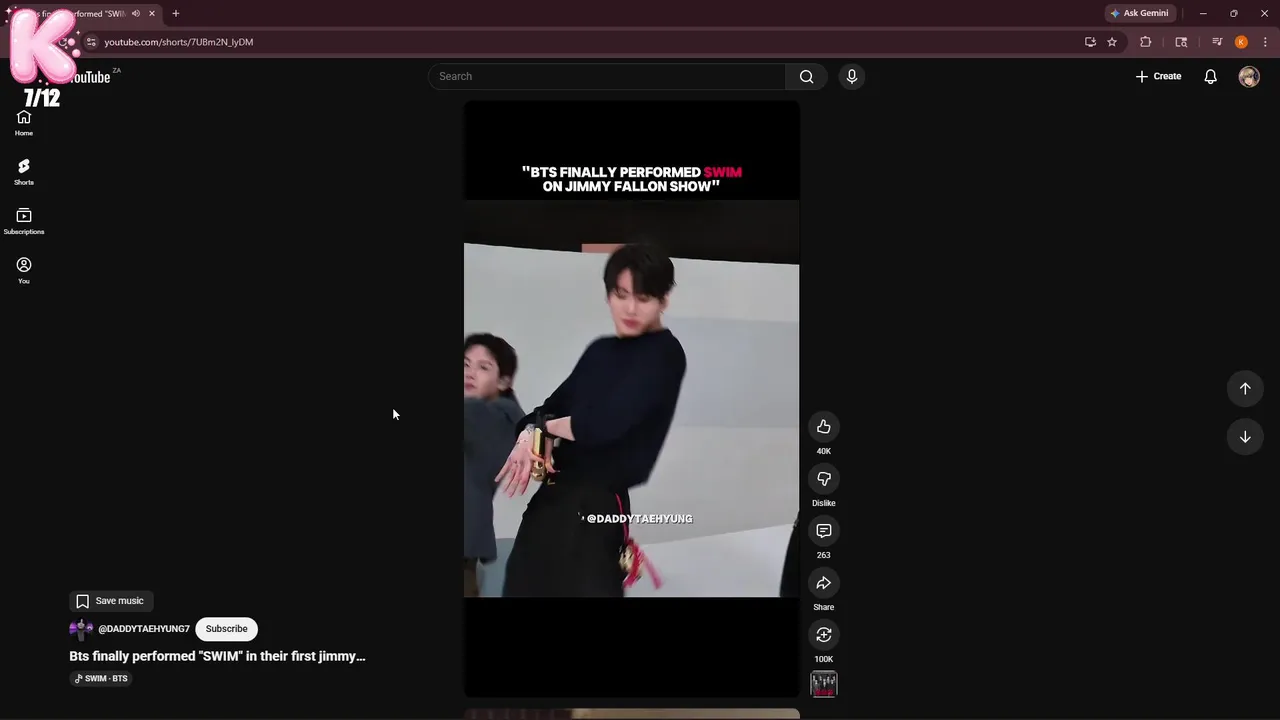1280x720 pixels.
Task: Open the short's title description text
Action: [217, 657]
